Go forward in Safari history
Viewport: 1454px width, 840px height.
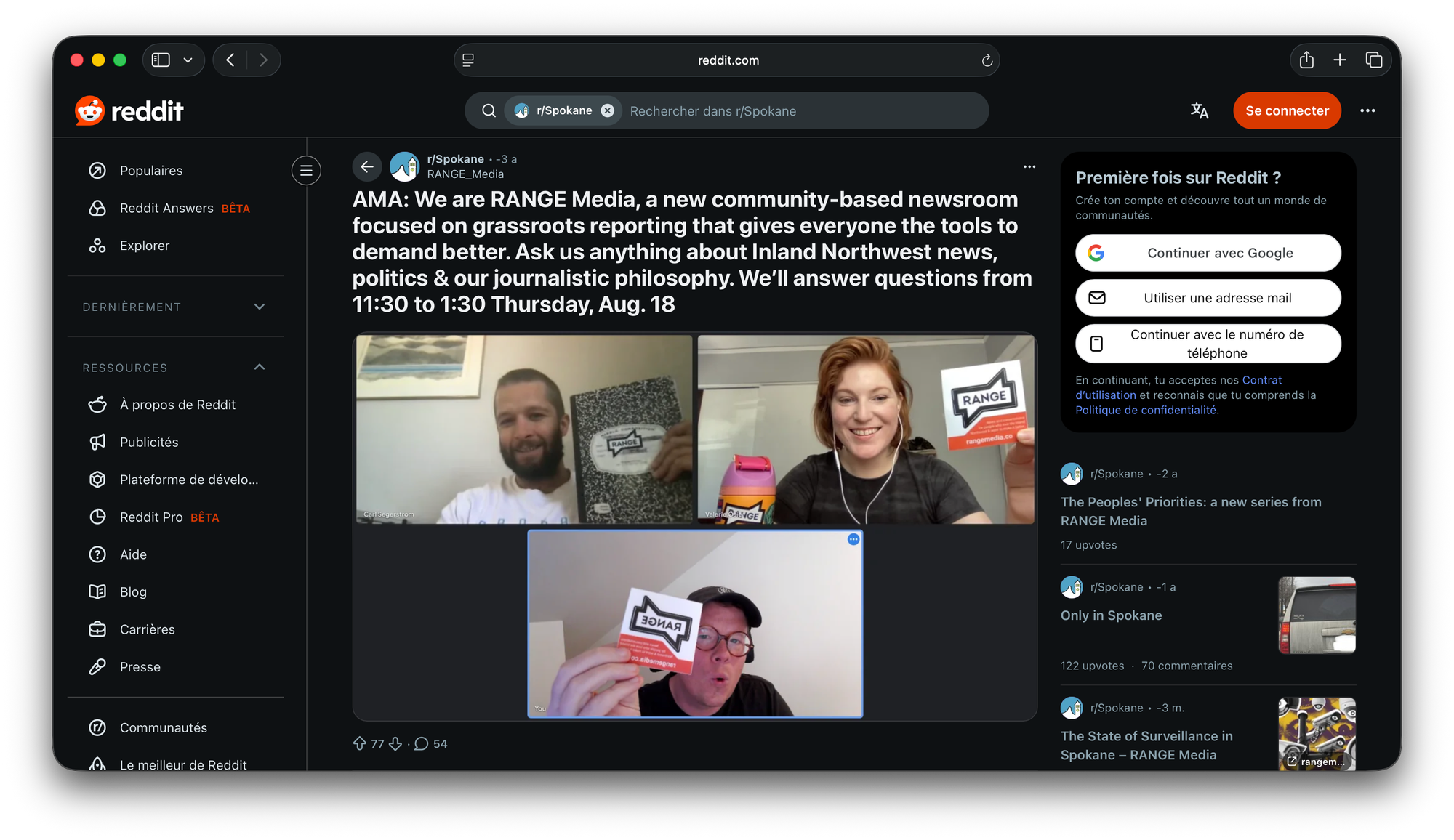[263, 60]
